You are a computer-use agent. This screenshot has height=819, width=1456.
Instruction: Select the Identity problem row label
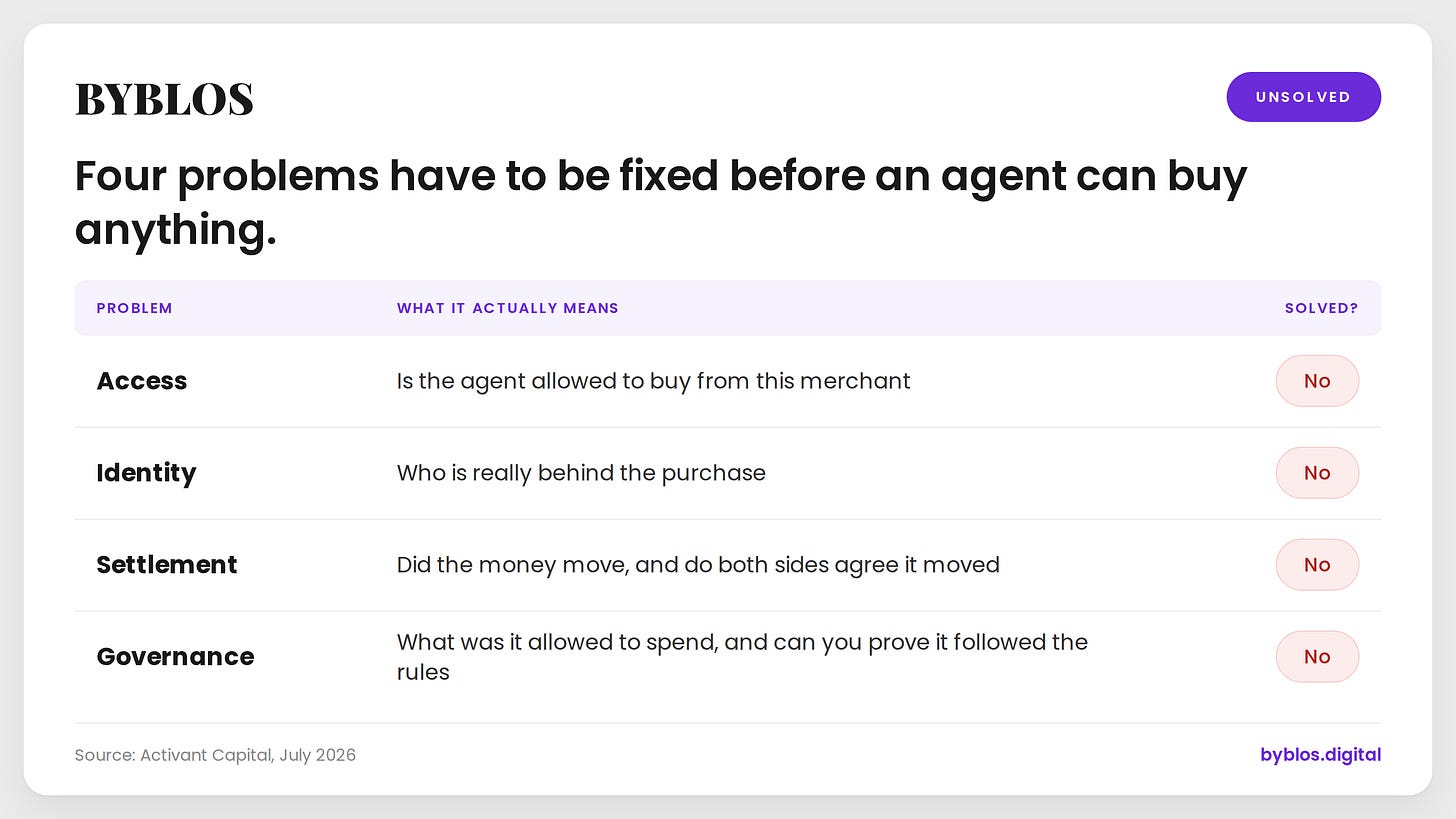coord(146,473)
